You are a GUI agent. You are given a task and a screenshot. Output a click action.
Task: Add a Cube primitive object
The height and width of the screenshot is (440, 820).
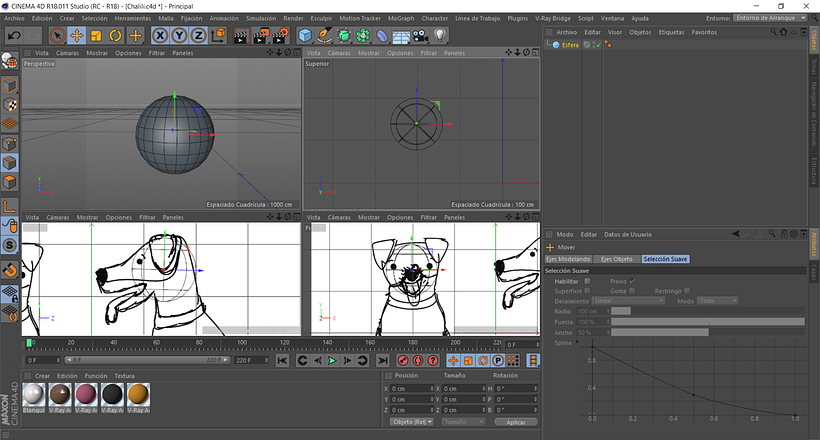click(x=305, y=36)
